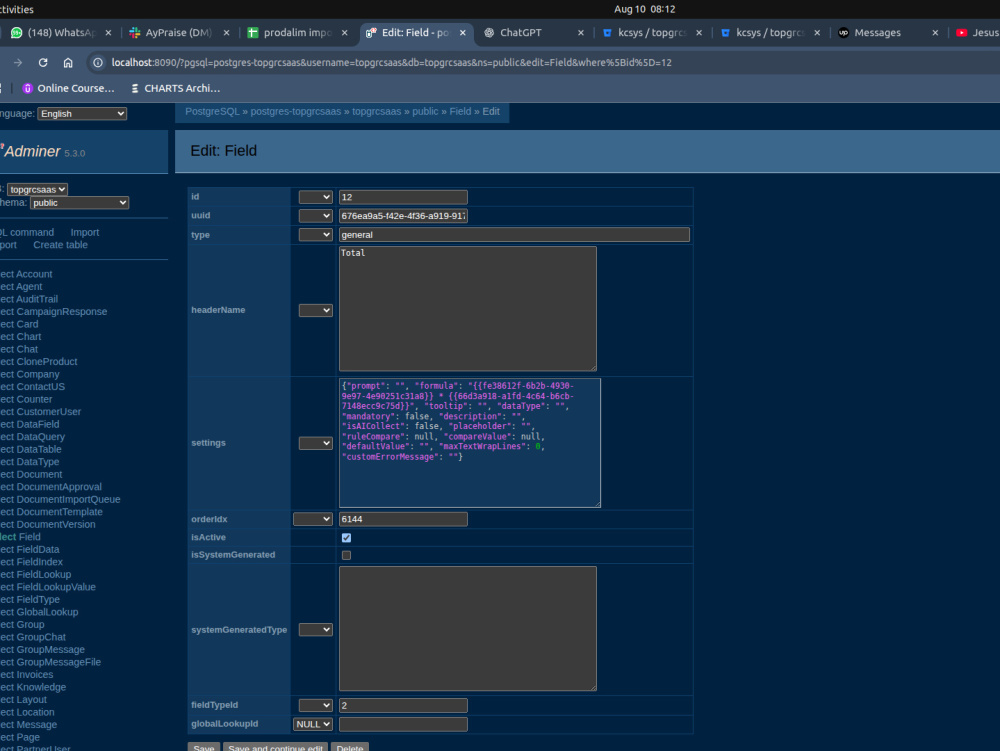This screenshot has height=751, width=1000.
Task: Open PostgreSQL breadcrumb link
Action: pos(212,112)
